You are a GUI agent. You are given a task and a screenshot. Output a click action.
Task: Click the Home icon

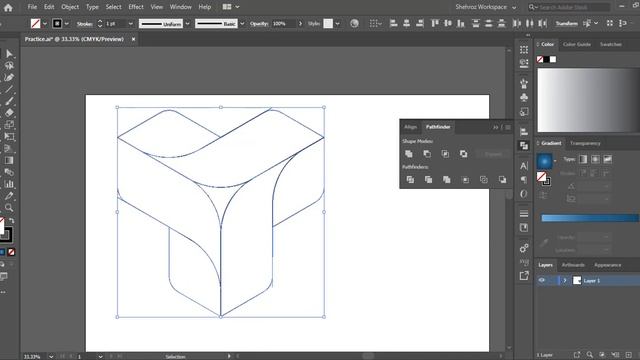click(x=8, y=7)
